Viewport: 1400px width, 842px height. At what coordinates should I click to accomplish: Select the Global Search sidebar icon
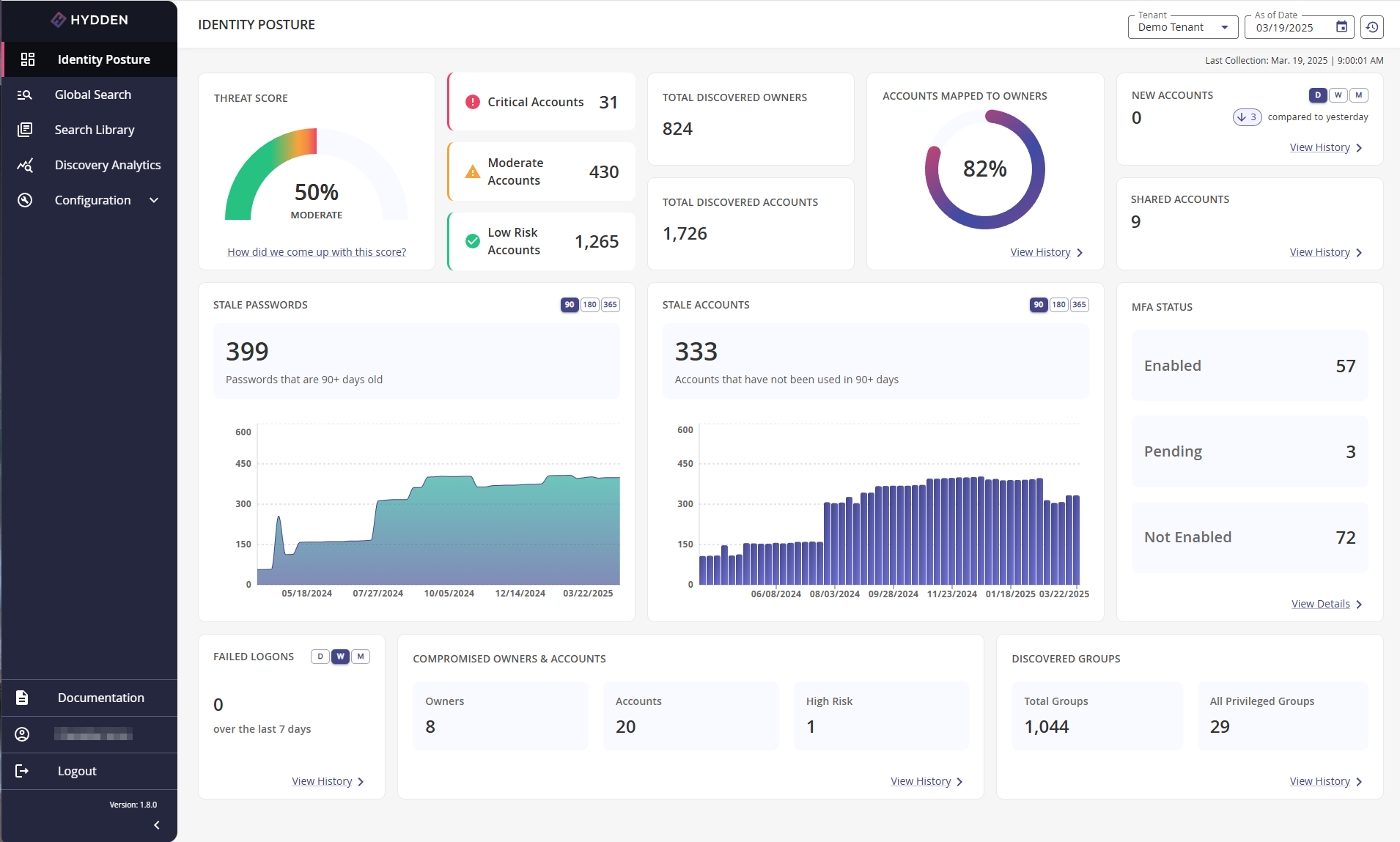click(24, 94)
